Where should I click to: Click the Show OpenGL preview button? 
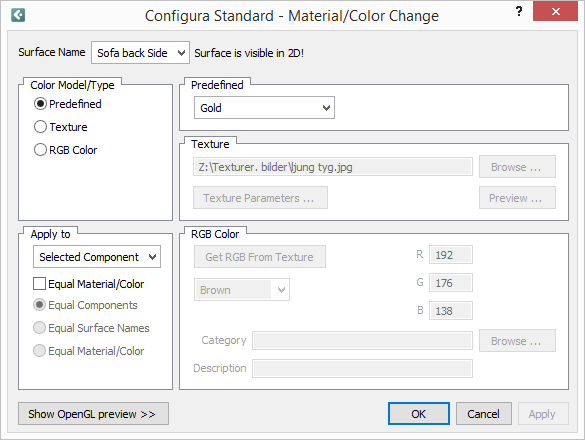(x=93, y=414)
